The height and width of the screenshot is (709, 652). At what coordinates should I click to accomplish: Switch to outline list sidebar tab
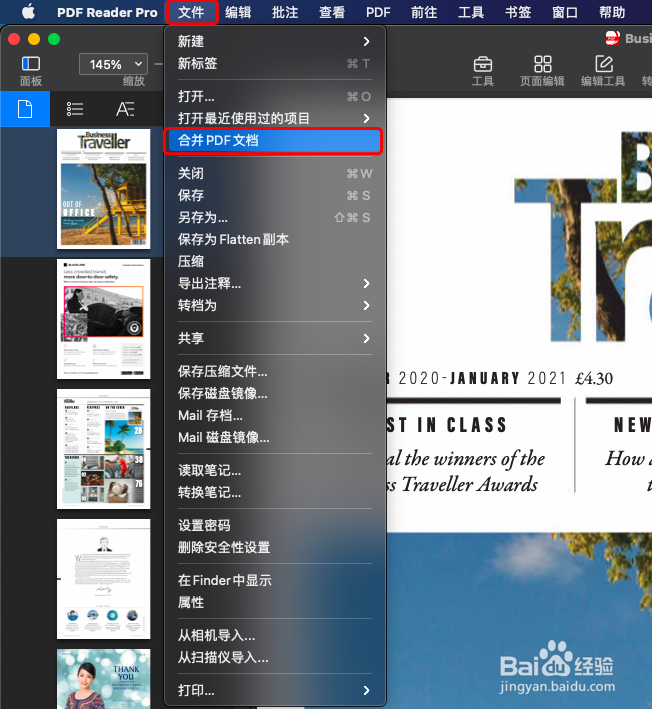pos(75,109)
